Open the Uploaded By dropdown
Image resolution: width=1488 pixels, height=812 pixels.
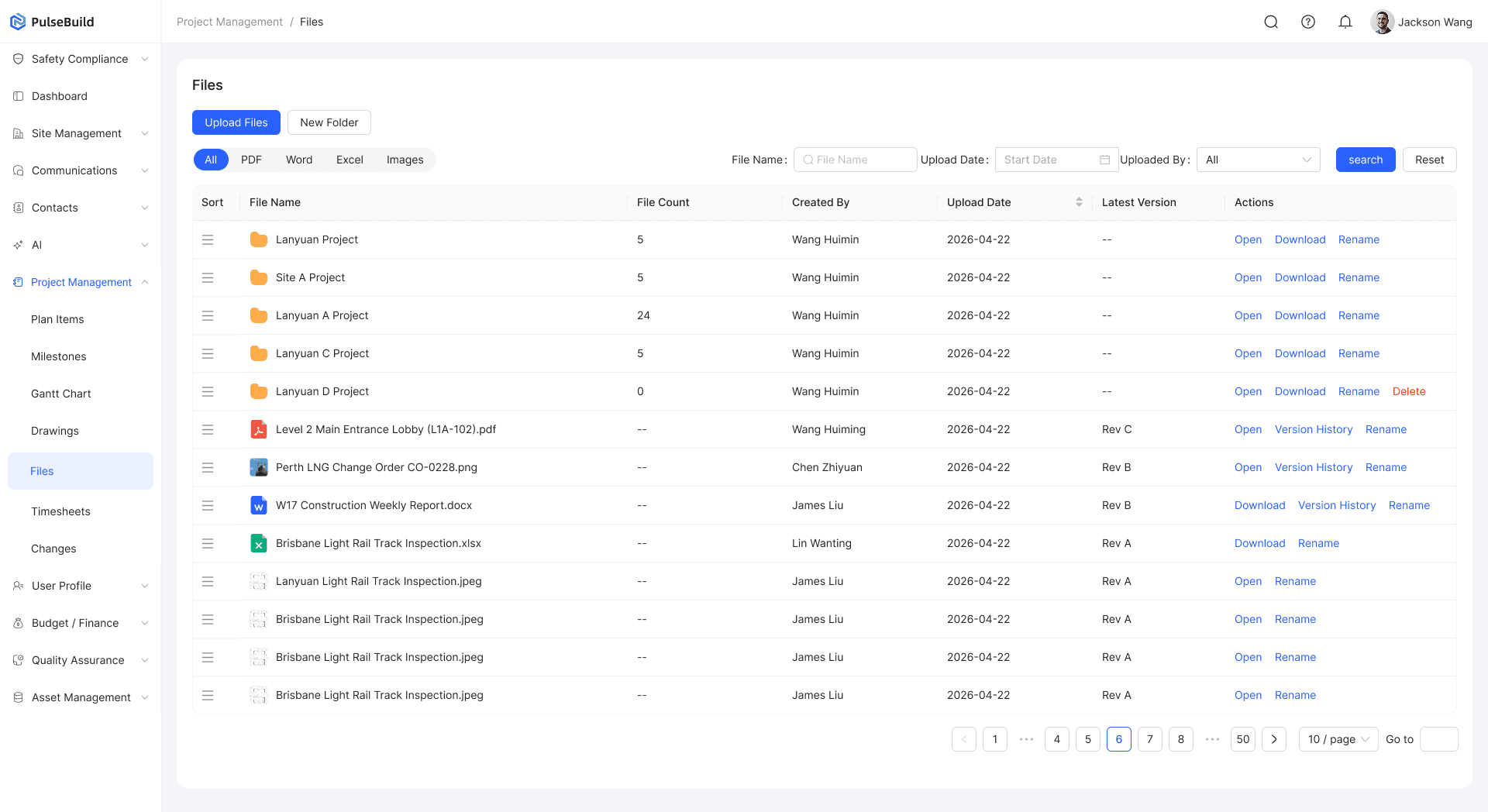coord(1259,160)
